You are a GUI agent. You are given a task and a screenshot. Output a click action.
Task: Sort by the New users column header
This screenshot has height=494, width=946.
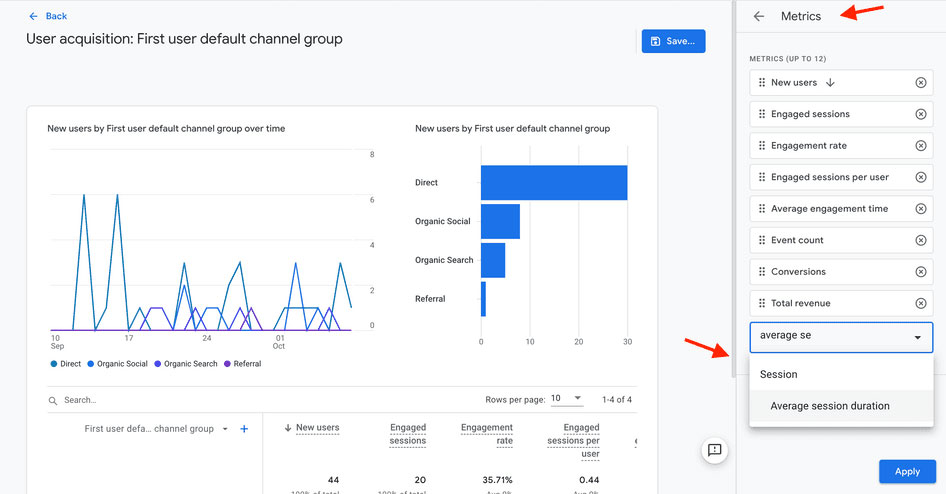[317, 428]
